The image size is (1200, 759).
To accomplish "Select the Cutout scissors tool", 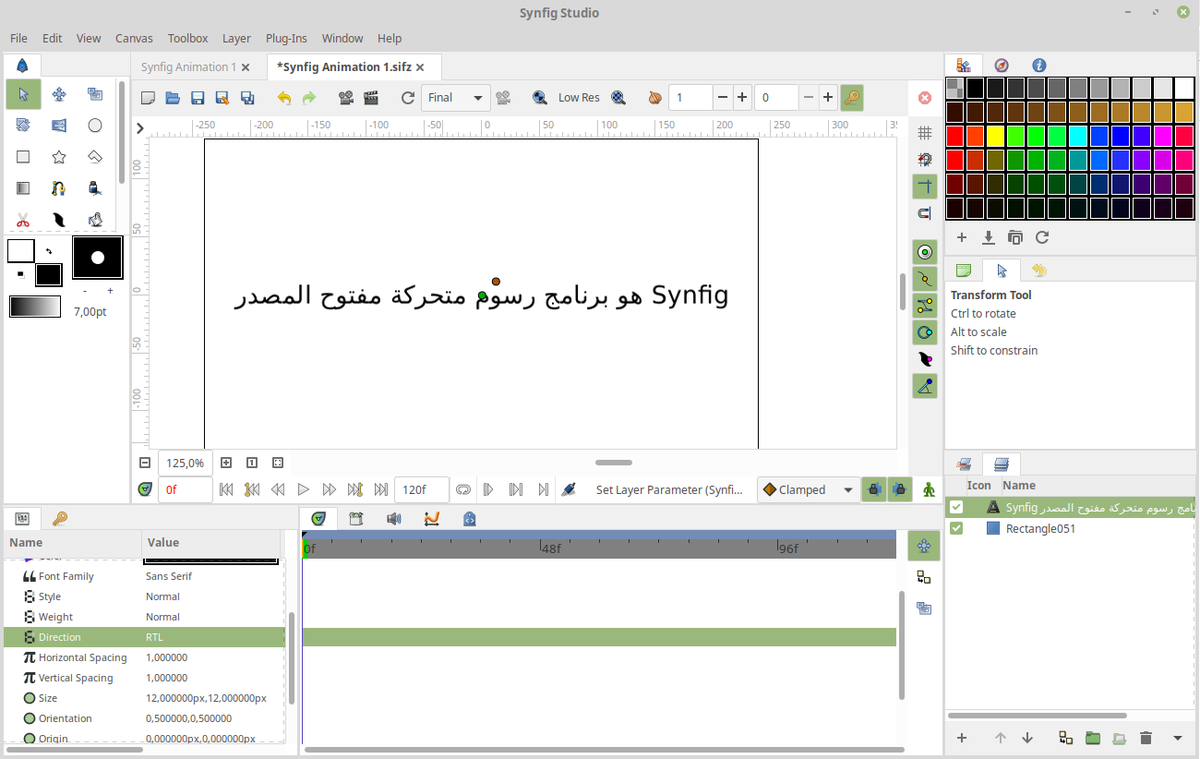I will click(x=22, y=219).
